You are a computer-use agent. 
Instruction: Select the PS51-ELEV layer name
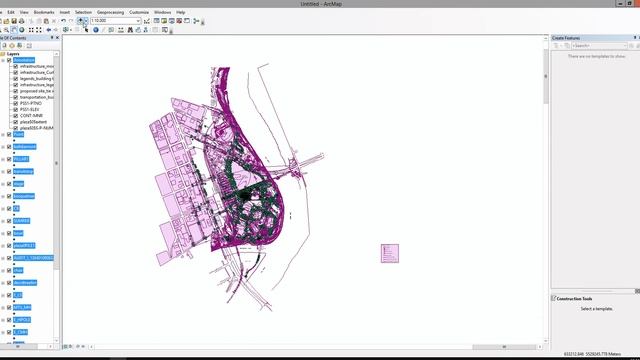point(30,109)
